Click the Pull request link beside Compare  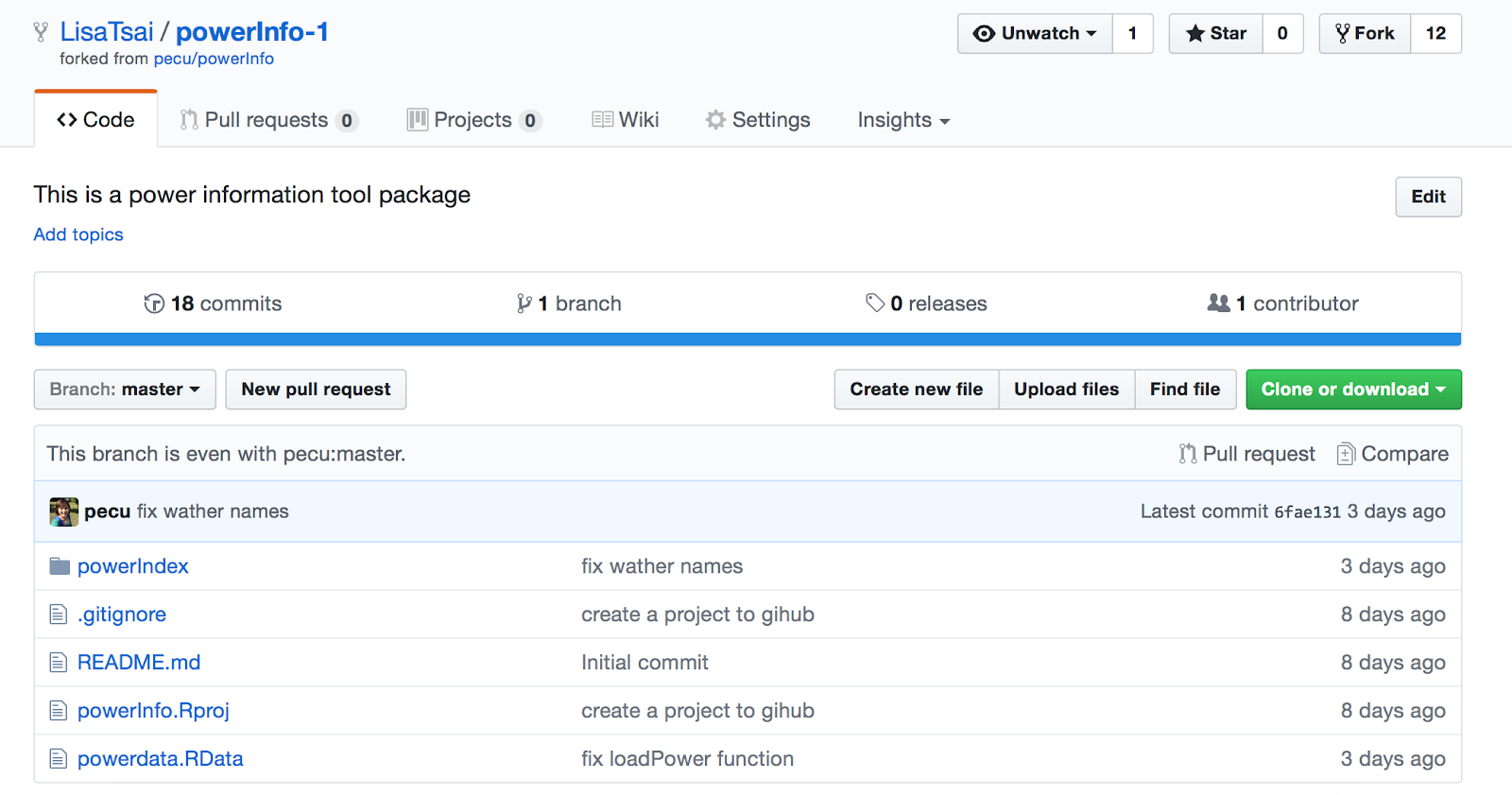[x=1247, y=454]
